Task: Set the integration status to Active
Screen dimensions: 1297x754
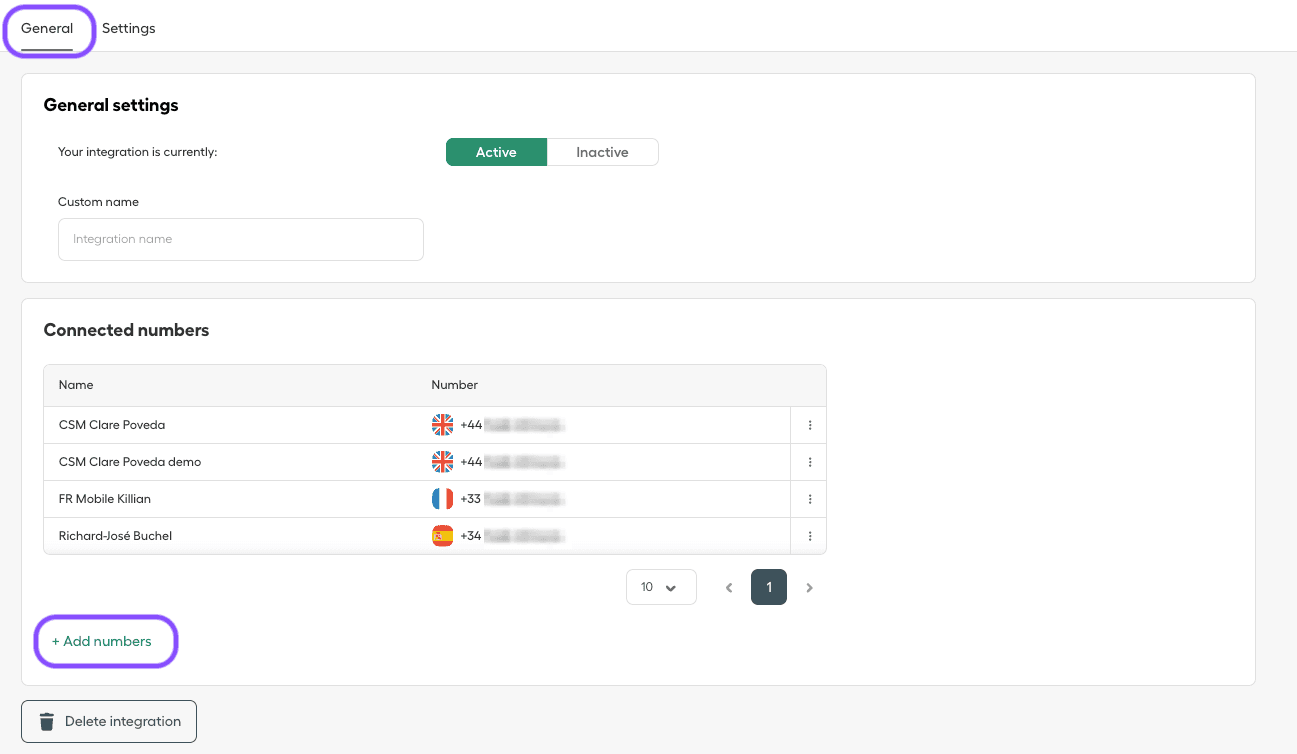Action: click(x=496, y=151)
